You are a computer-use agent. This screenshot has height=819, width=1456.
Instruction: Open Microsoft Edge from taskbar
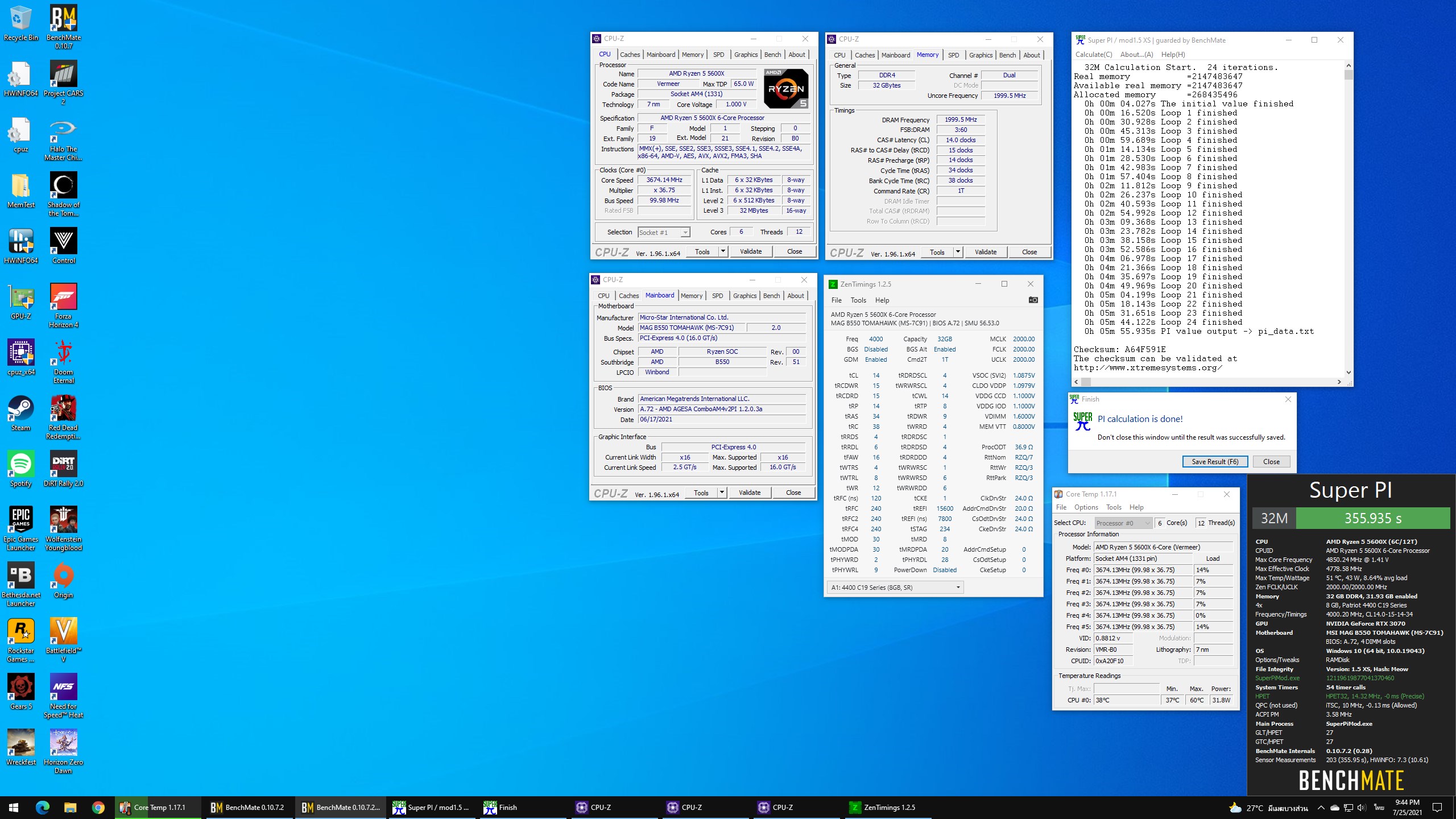[43, 808]
